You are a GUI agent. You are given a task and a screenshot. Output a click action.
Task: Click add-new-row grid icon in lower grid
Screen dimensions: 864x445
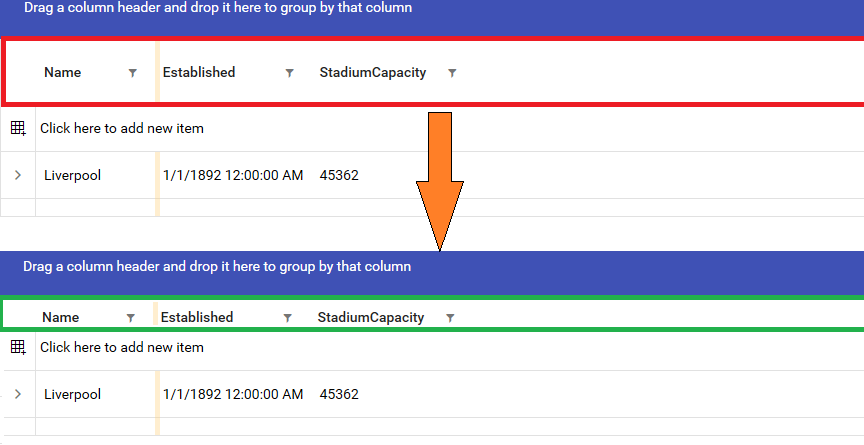coord(18,348)
